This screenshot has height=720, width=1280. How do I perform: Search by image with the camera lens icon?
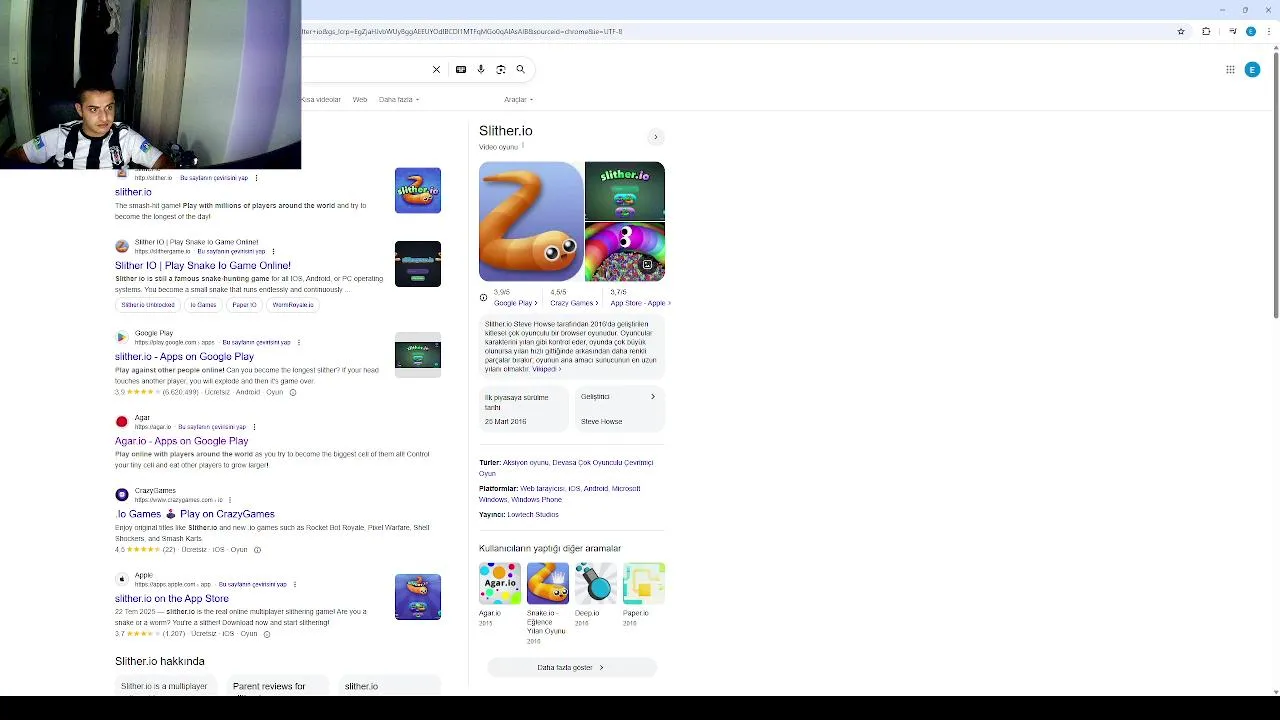coord(501,69)
